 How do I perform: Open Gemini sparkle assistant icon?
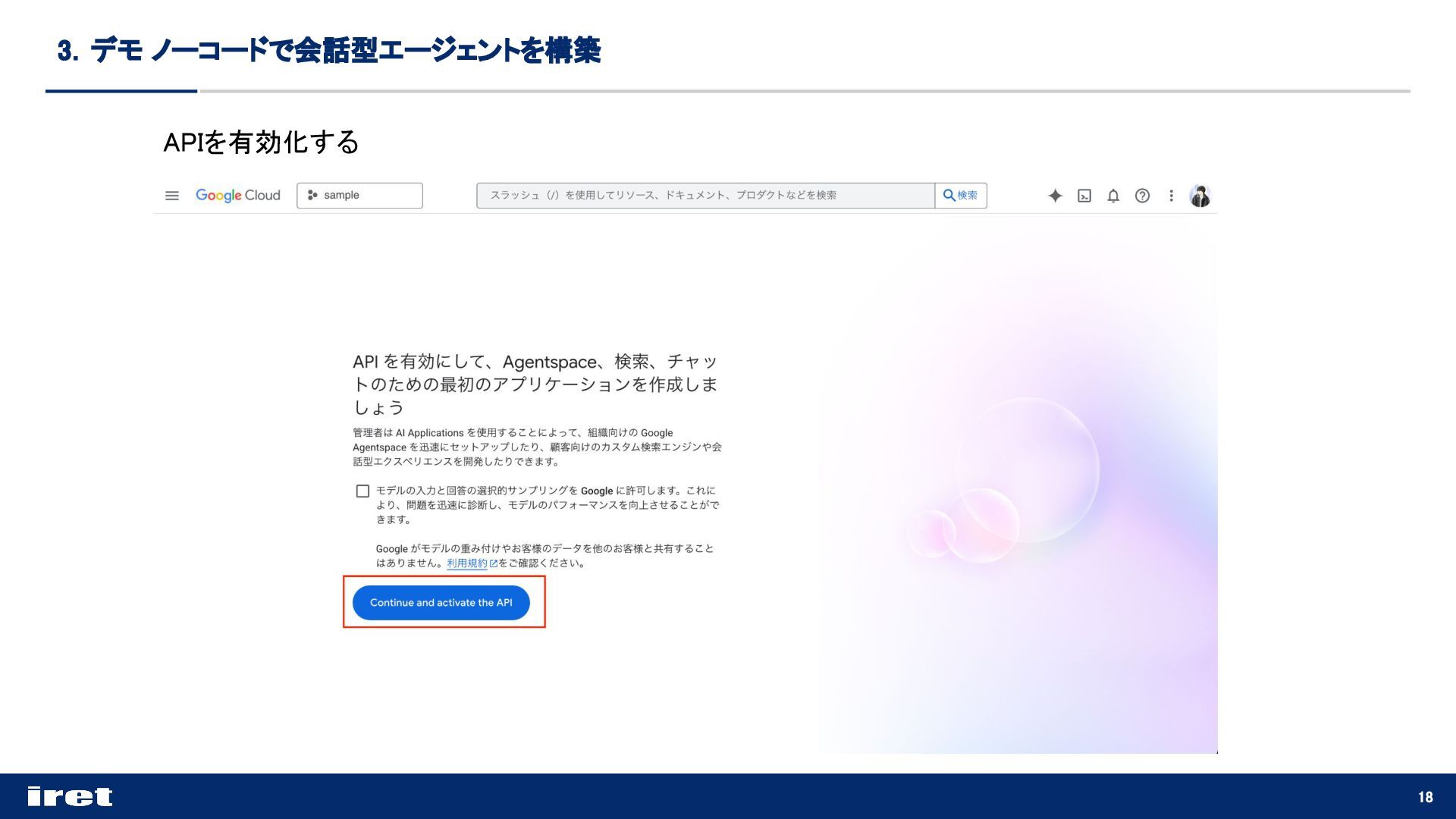(1055, 196)
